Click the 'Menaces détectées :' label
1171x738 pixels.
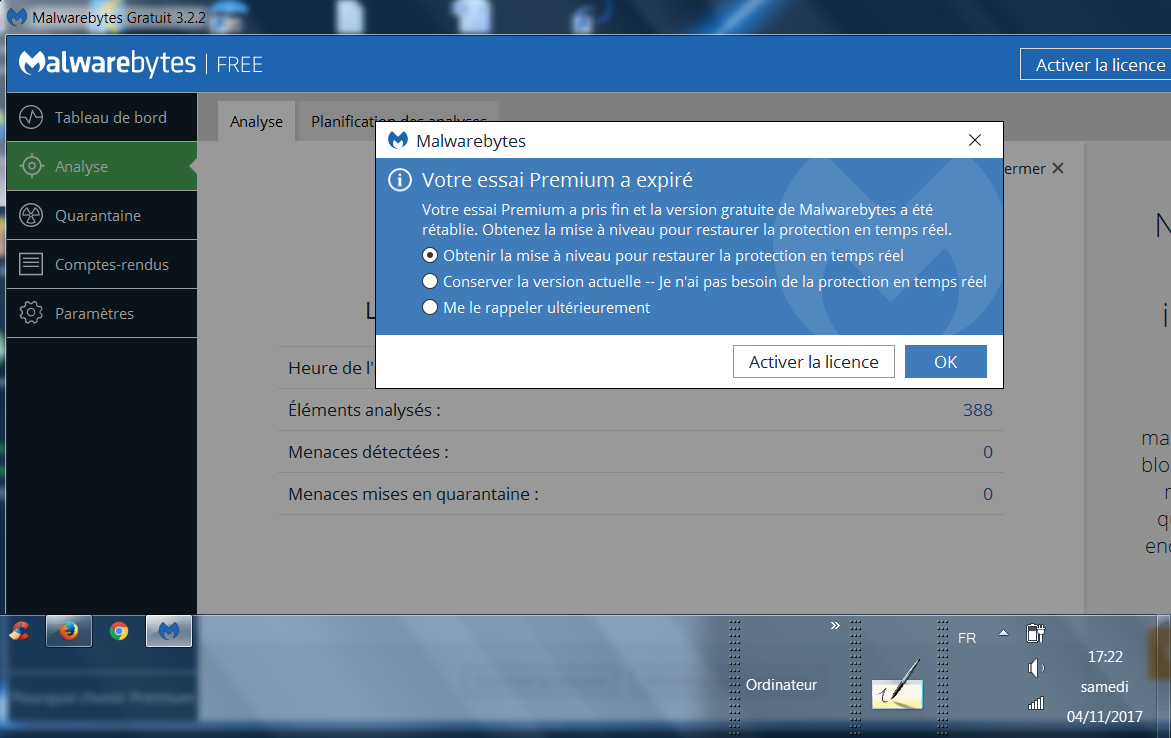click(x=368, y=452)
